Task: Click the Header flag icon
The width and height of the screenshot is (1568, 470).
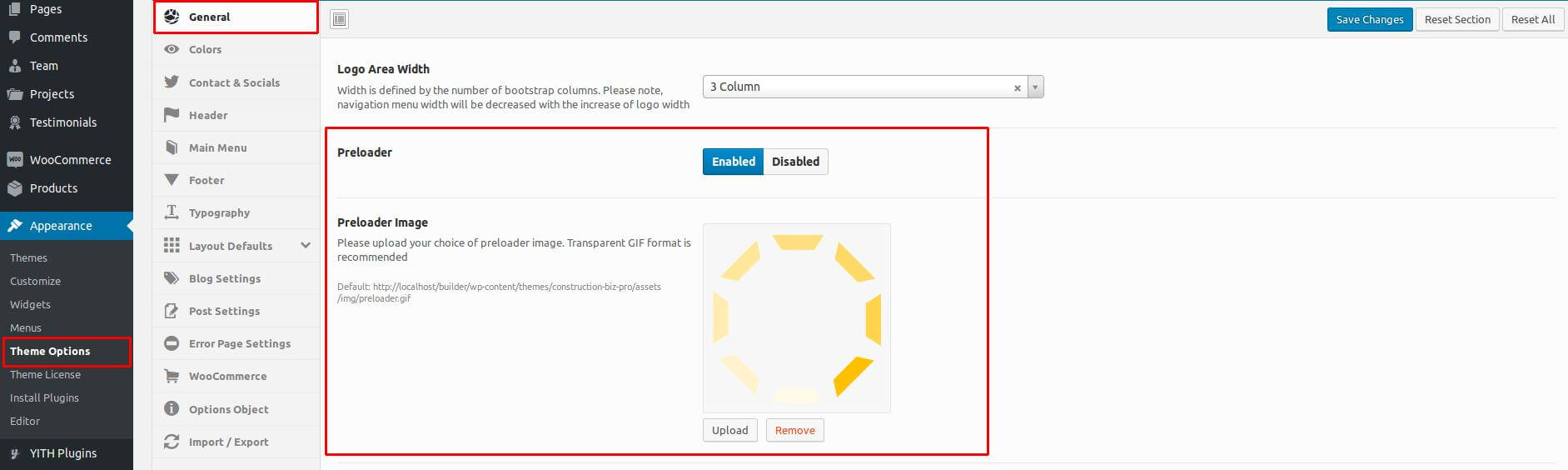Action: (x=172, y=115)
